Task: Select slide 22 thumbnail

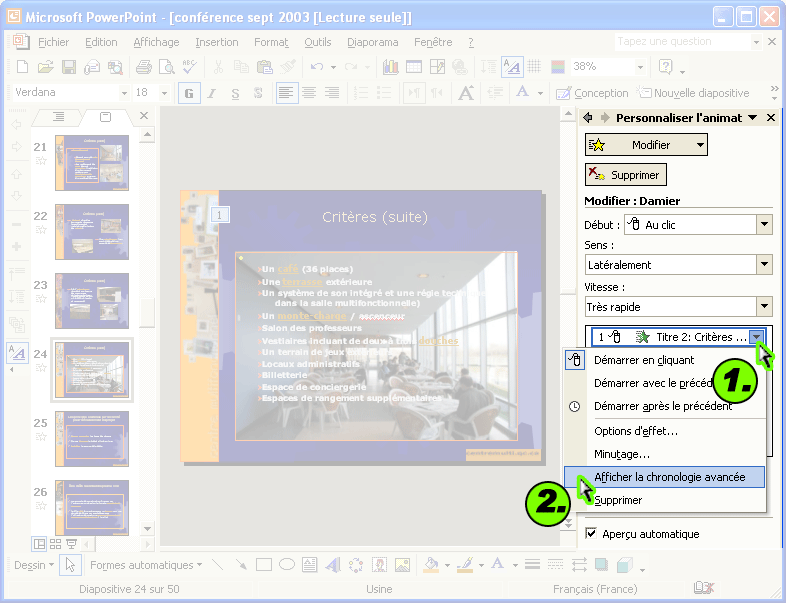Action: coord(91,232)
